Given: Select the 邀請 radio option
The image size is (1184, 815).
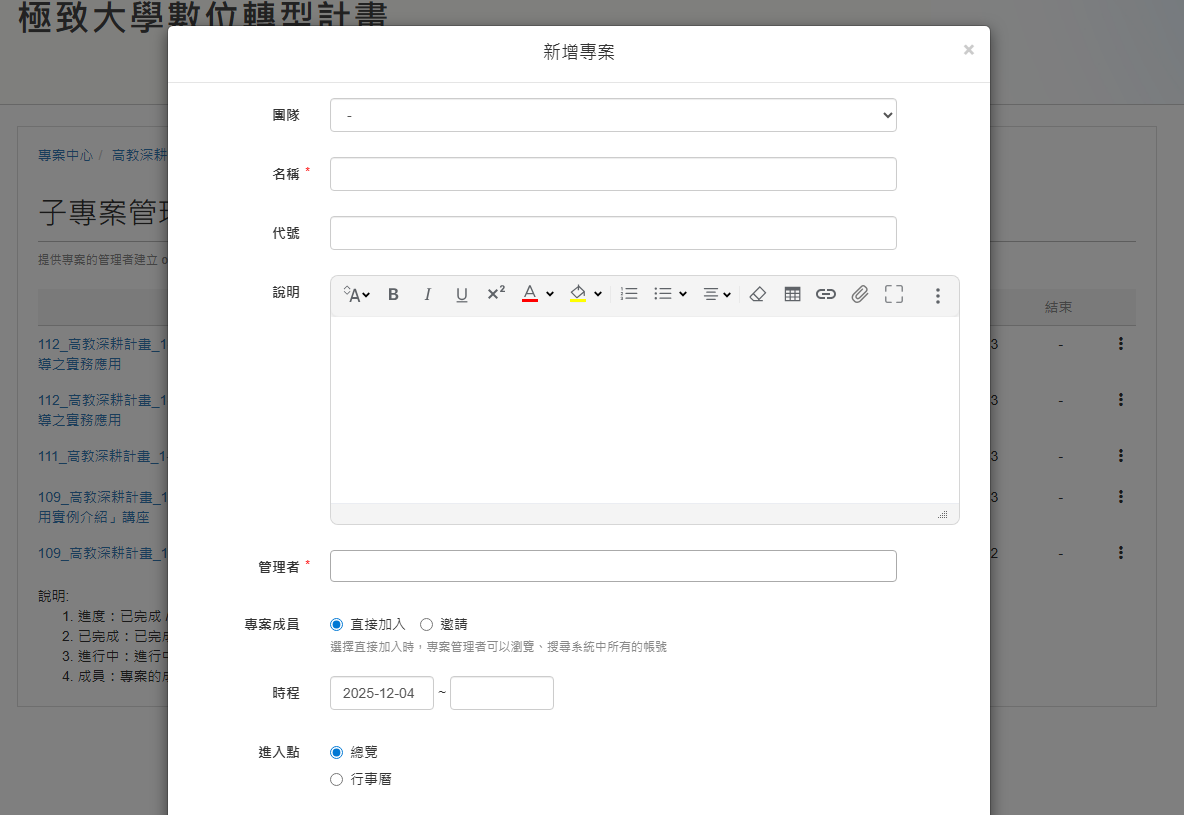Looking at the screenshot, I should (x=426, y=624).
